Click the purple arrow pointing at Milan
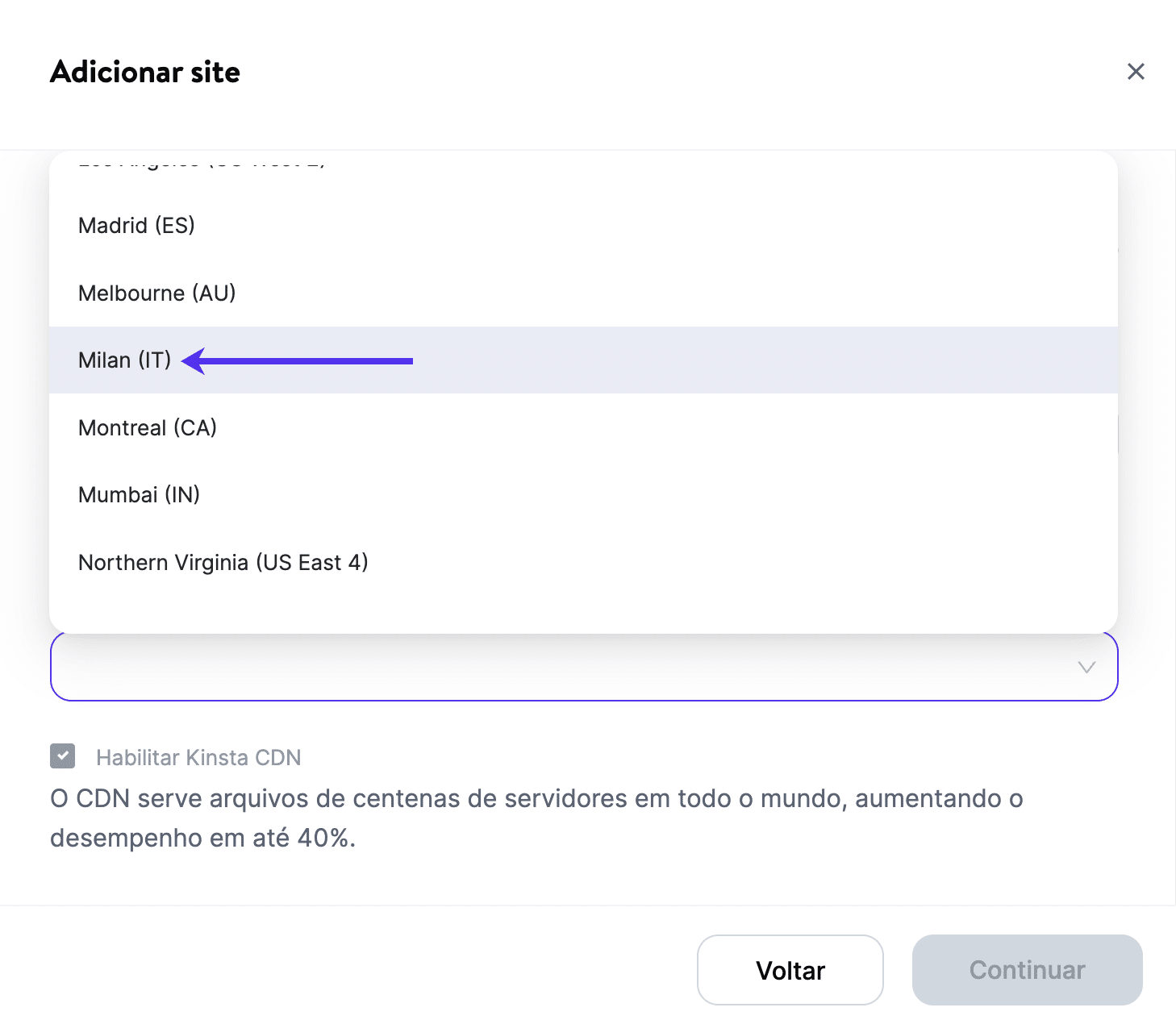1176x1024 pixels. pyautogui.click(x=298, y=360)
